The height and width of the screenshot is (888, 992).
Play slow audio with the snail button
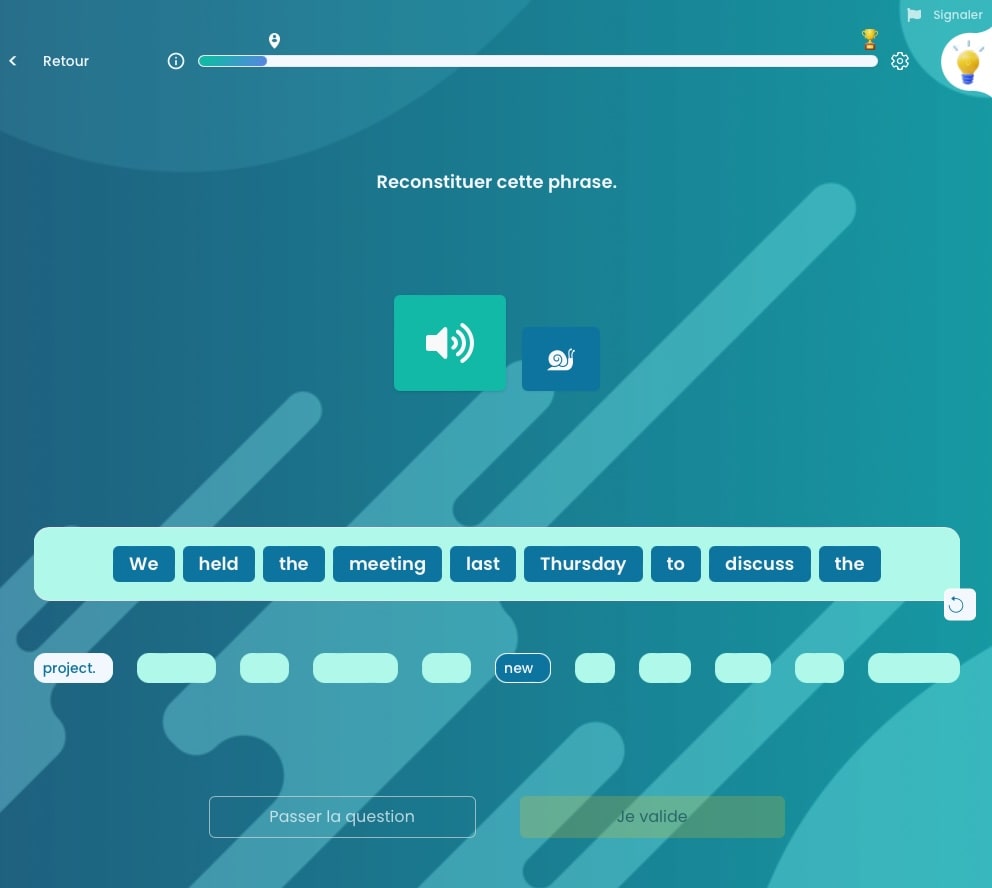(x=561, y=359)
